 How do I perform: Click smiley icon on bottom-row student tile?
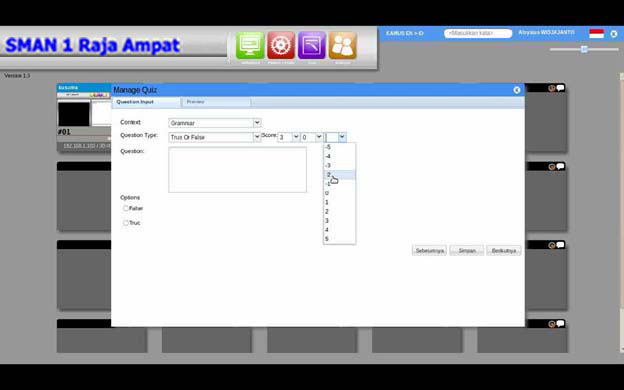click(x=552, y=324)
